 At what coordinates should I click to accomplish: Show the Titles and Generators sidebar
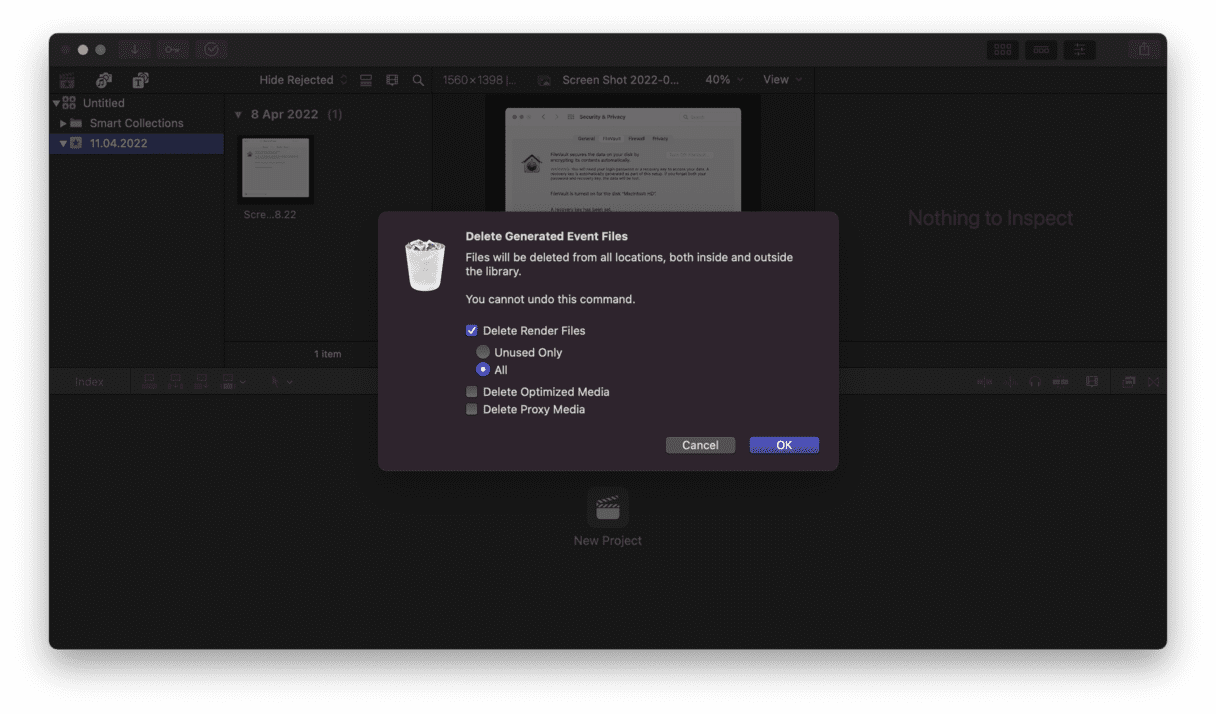point(140,80)
